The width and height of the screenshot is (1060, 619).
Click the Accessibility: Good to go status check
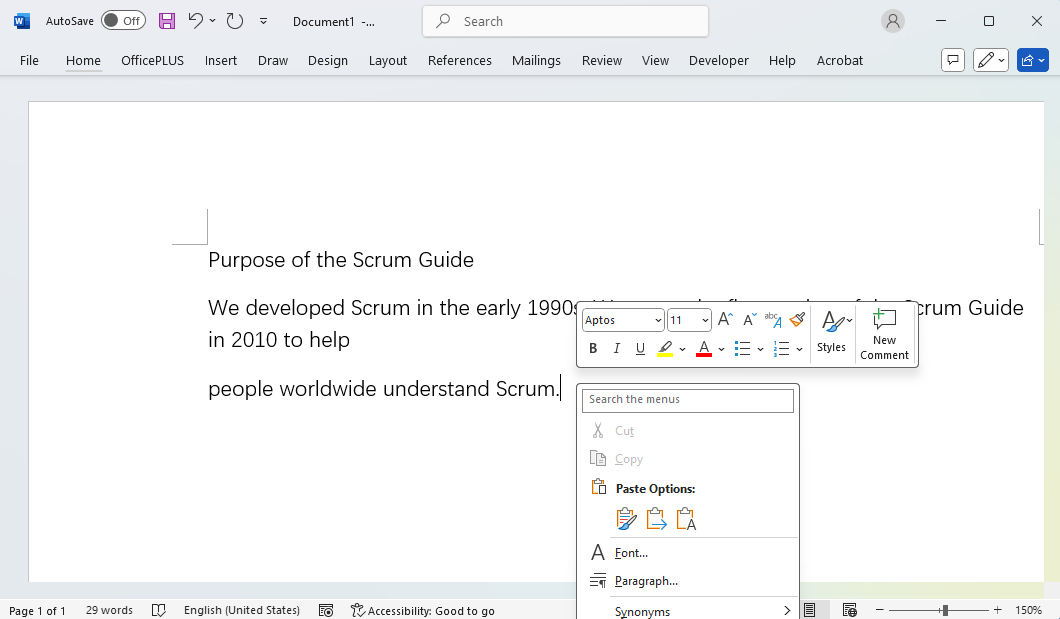coord(423,610)
